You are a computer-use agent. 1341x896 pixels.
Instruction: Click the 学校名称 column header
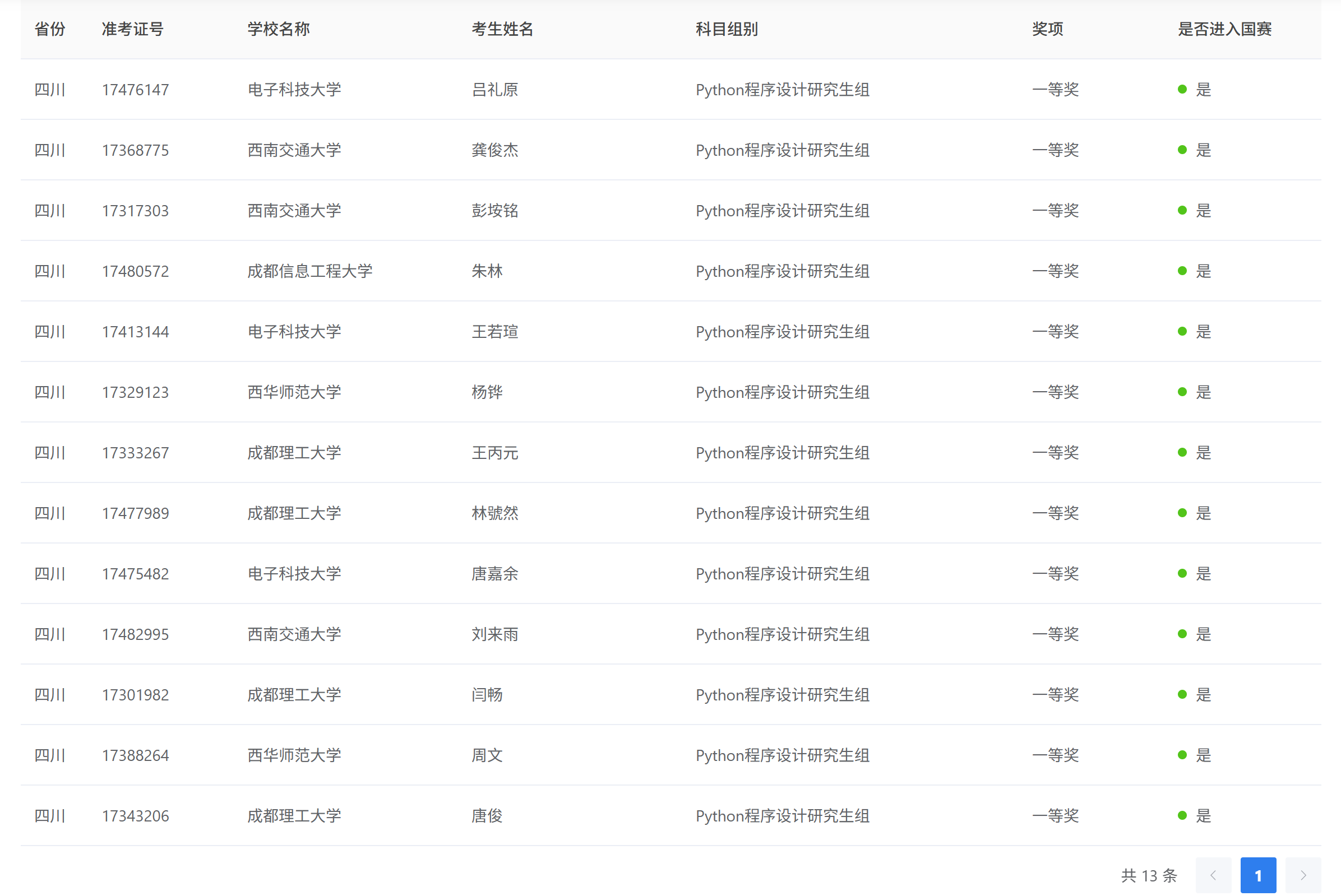[x=279, y=29]
